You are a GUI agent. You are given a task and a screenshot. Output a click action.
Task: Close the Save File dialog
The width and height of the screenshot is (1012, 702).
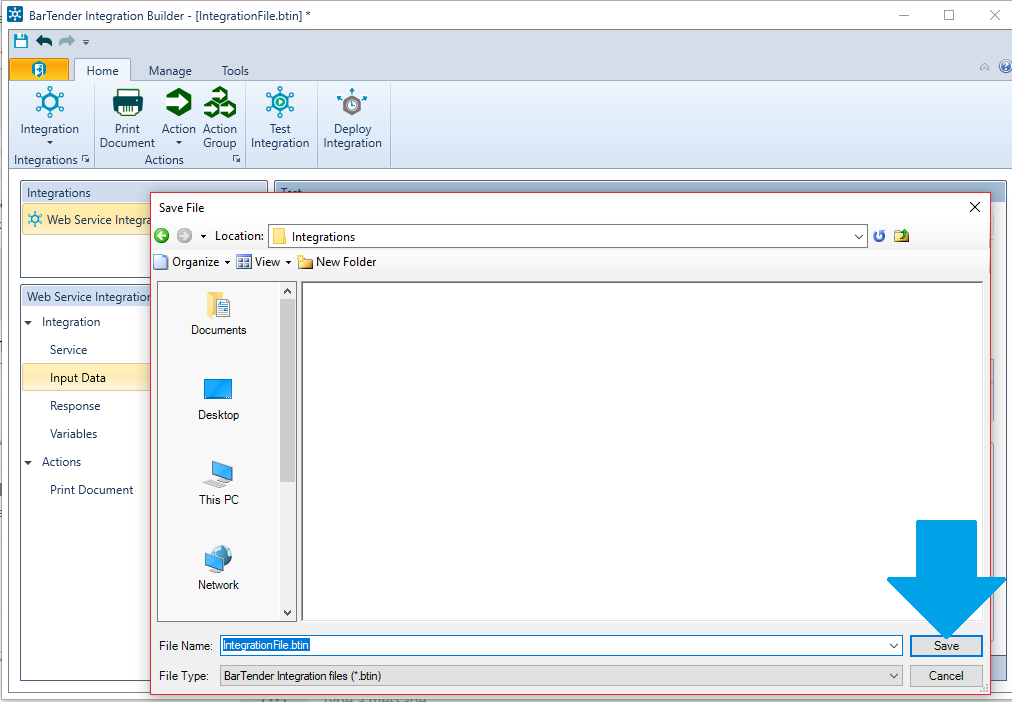coord(975,207)
